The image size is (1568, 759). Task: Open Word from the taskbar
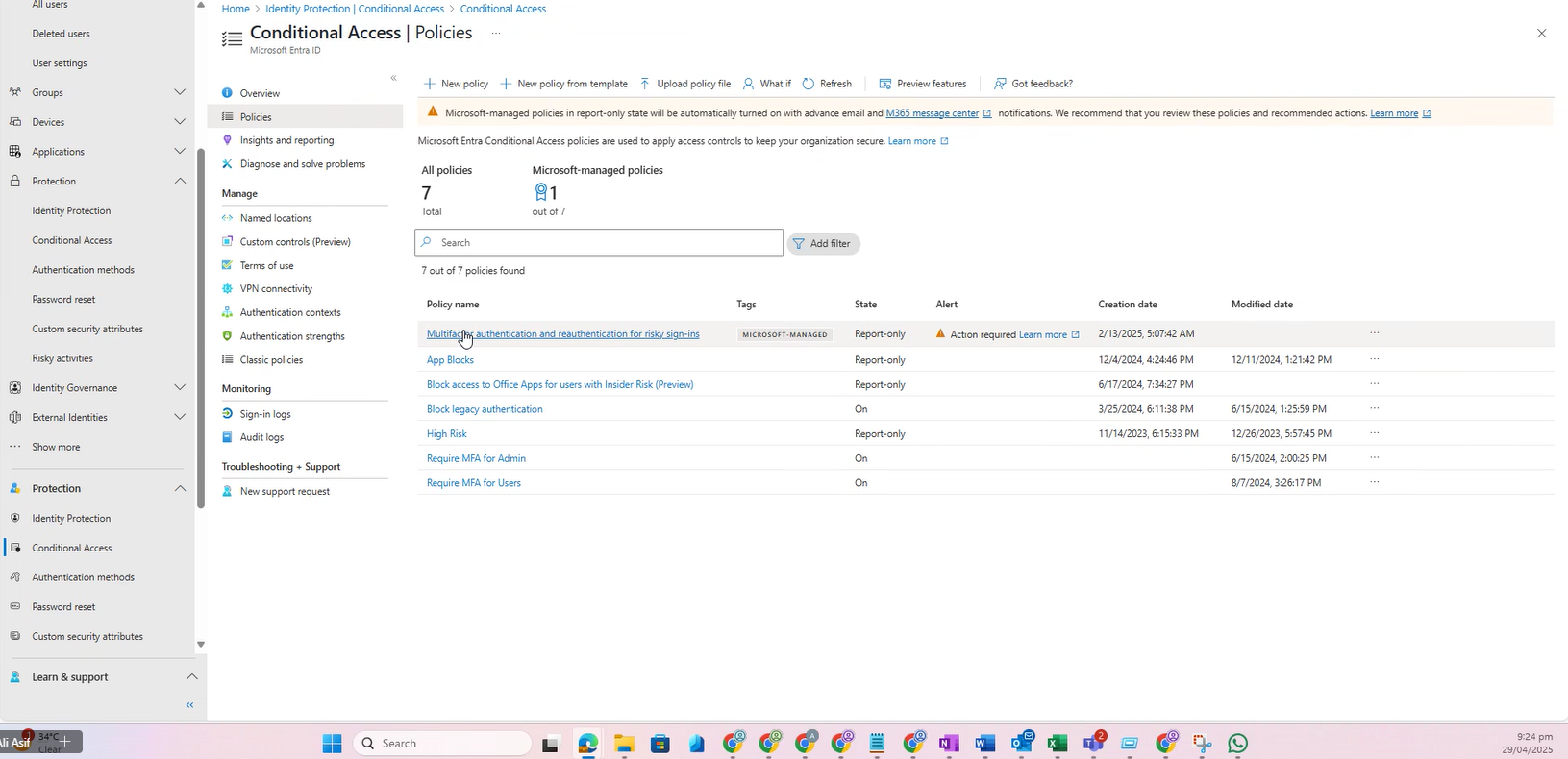point(984,744)
